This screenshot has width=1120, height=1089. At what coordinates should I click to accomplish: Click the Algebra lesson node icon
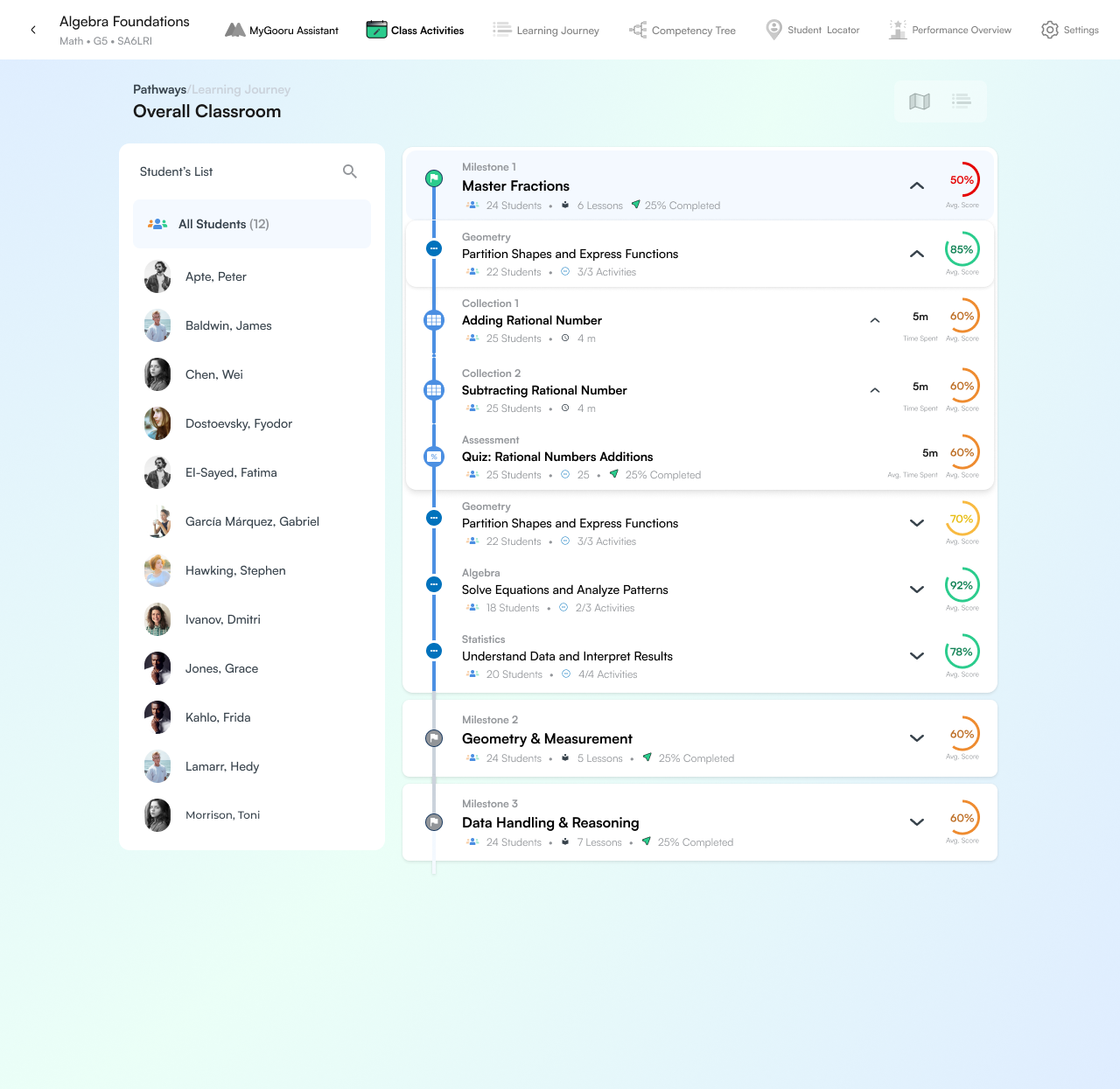434,584
